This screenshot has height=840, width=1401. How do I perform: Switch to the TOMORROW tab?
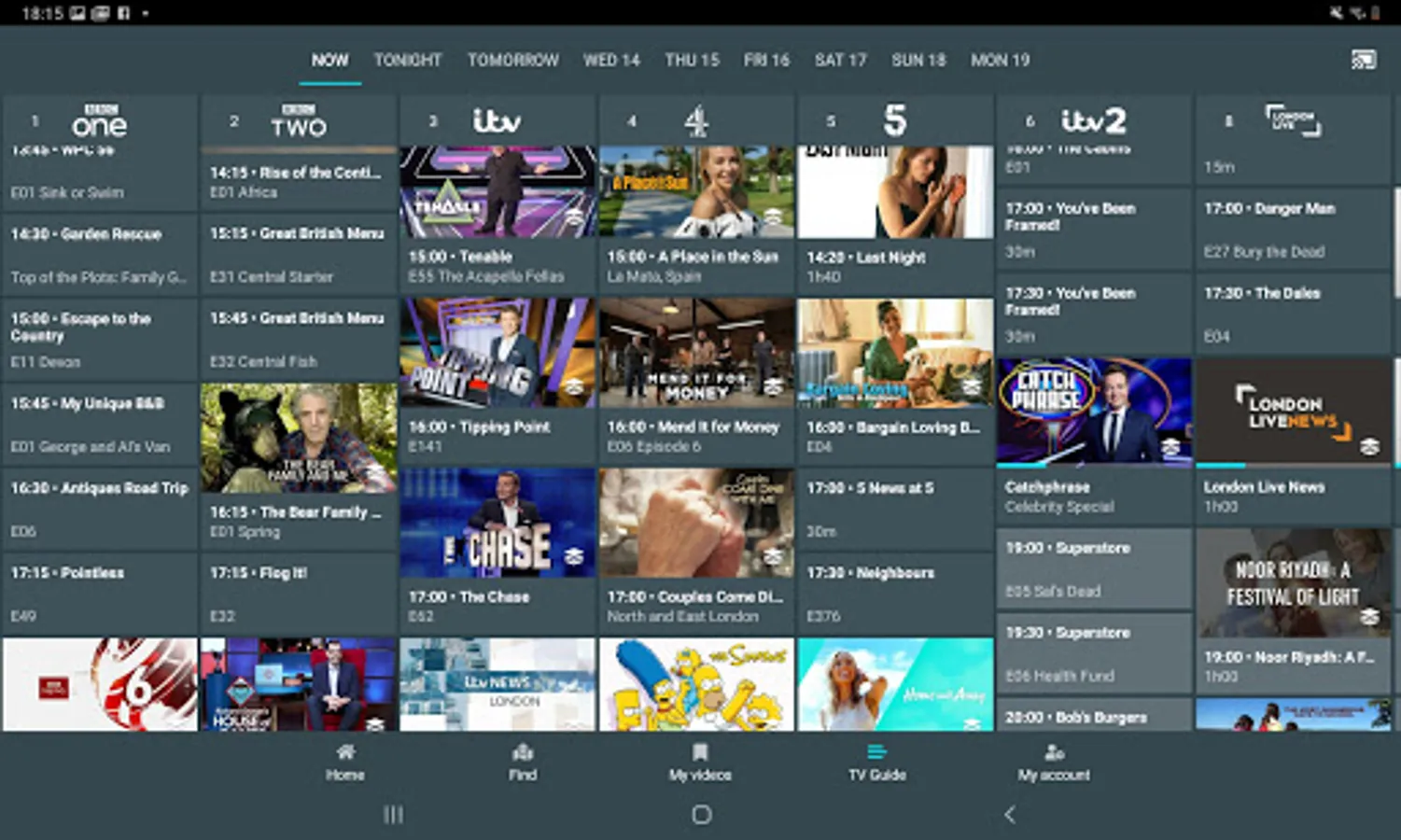click(x=513, y=61)
